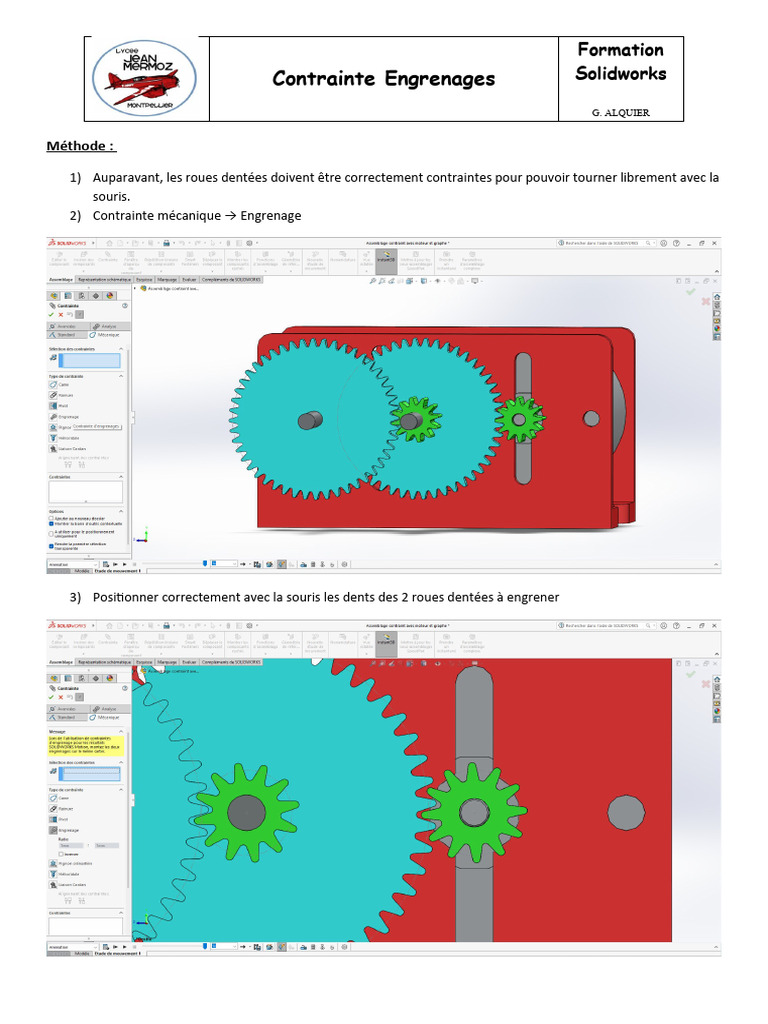Image resolution: width=768 pixels, height=1024 pixels.
Task: Collapse 'Sélection des contraintes' section in upper screenshot
Action: (121, 349)
